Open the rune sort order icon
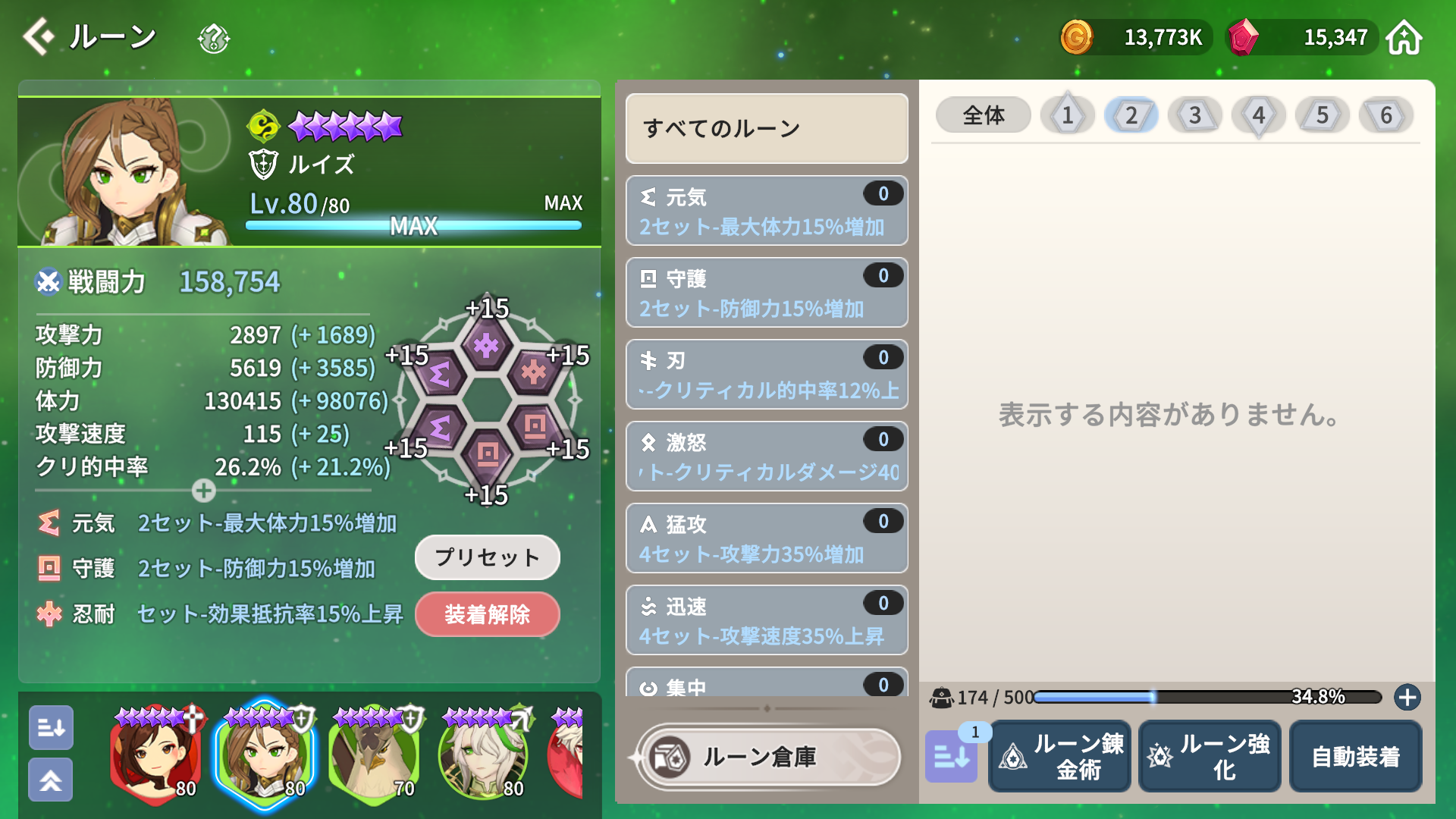Screen dimensions: 1456x819 click(x=952, y=755)
